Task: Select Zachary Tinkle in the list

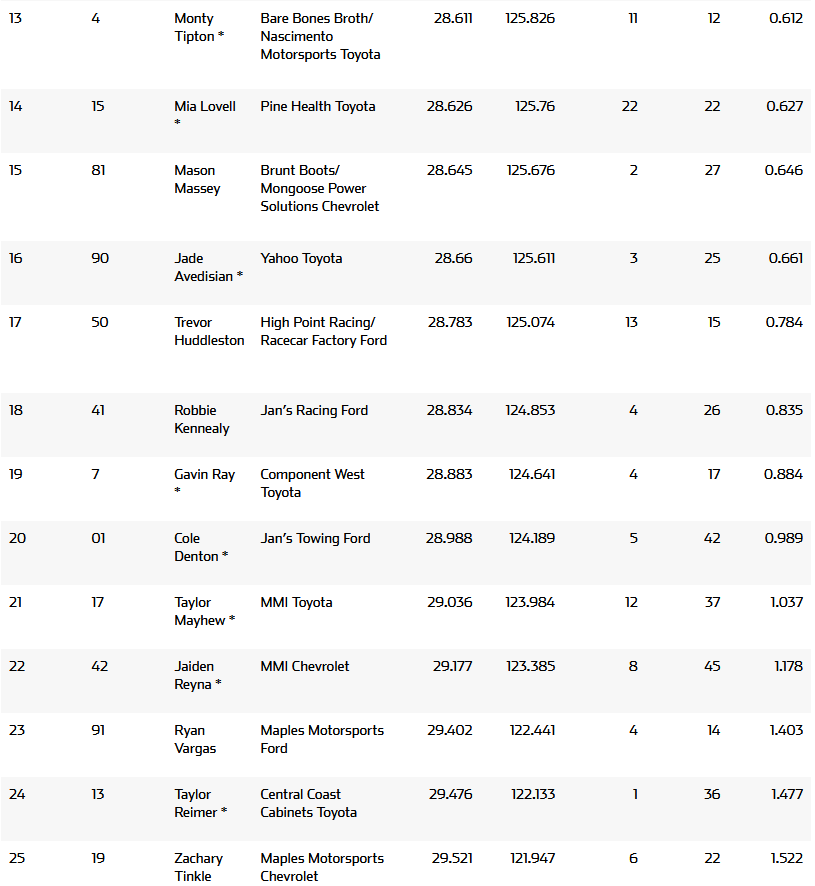Action: click(198, 867)
